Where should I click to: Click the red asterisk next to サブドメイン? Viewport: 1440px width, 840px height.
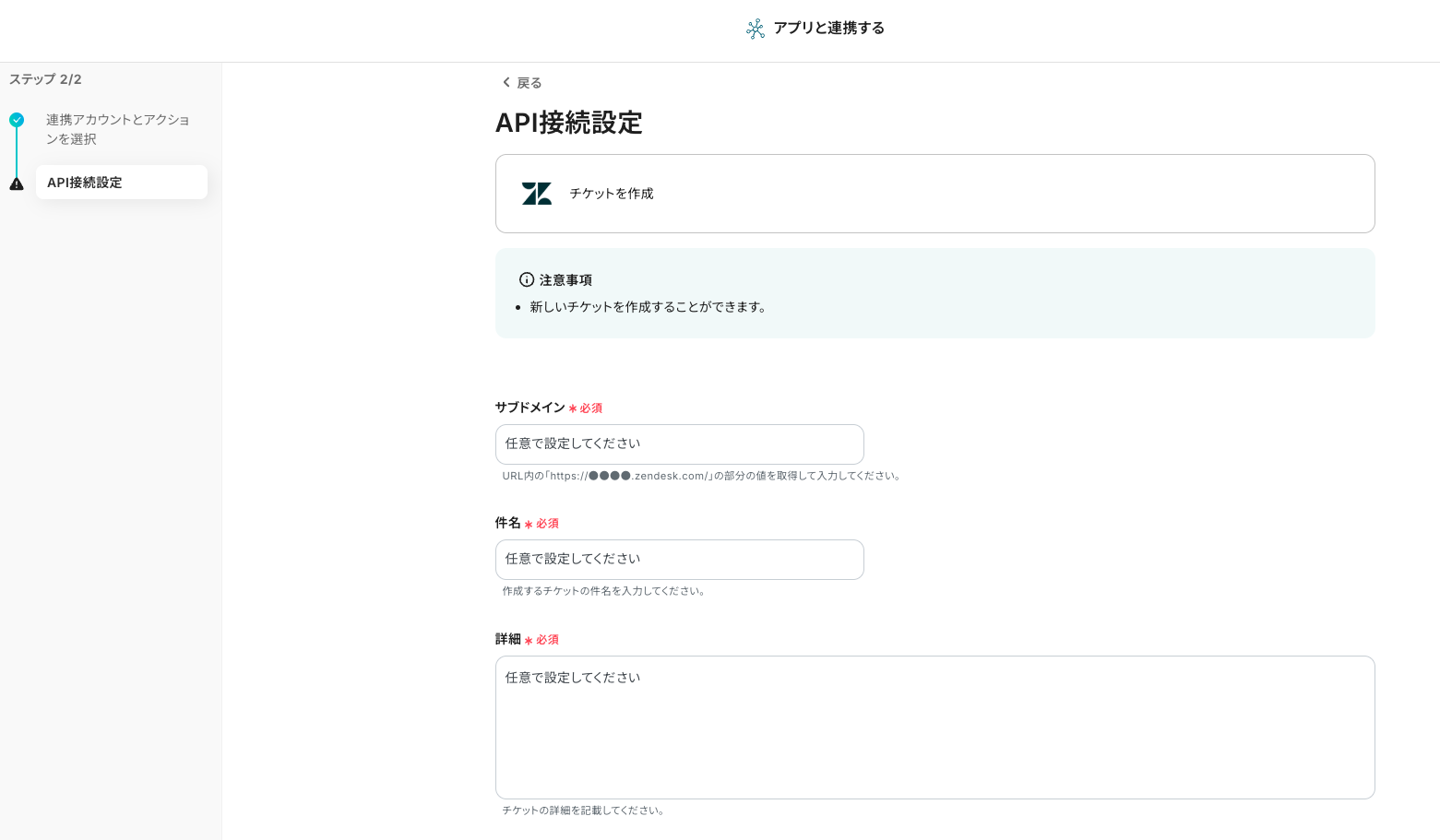pos(573,408)
